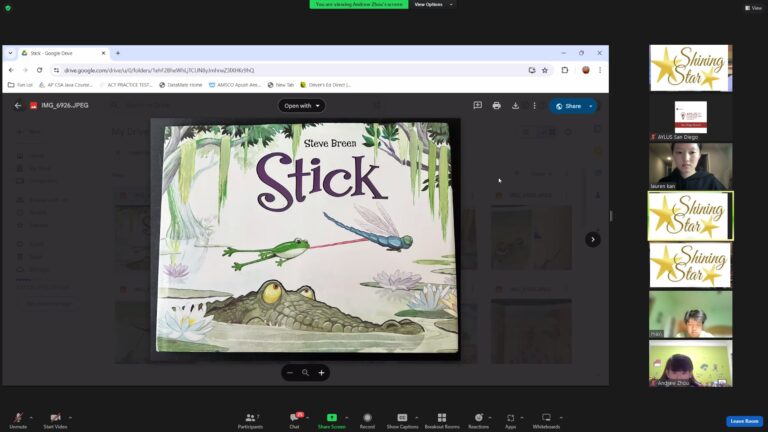Expand audio options arrow next to Unmute
Image resolution: width=768 pixels, height=432 pixels.
pyautogui.click(x=31, y=418)
